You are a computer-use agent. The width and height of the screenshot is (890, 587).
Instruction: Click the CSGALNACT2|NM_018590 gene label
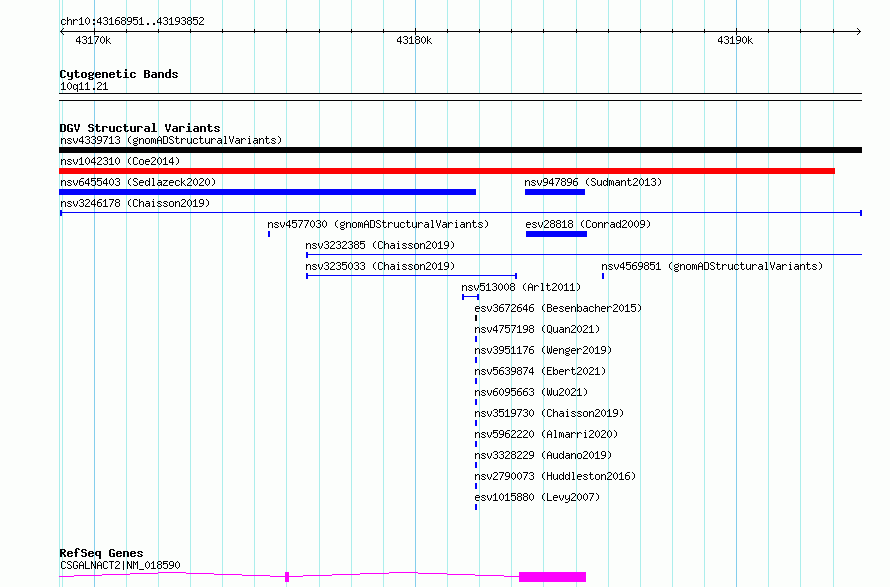(120, 565)
